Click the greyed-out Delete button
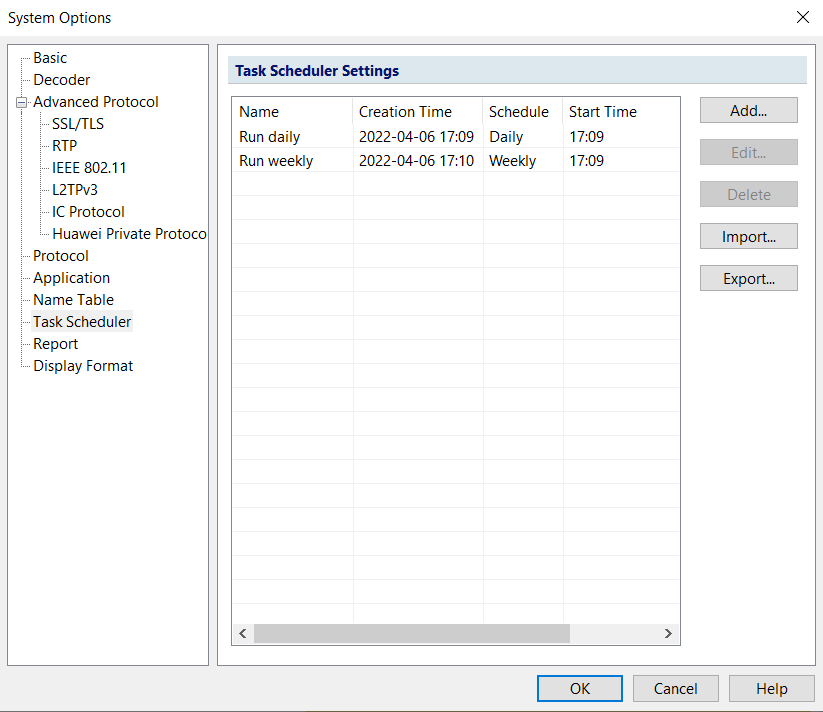Screen dimensions: 823x712 coord(748,194)
